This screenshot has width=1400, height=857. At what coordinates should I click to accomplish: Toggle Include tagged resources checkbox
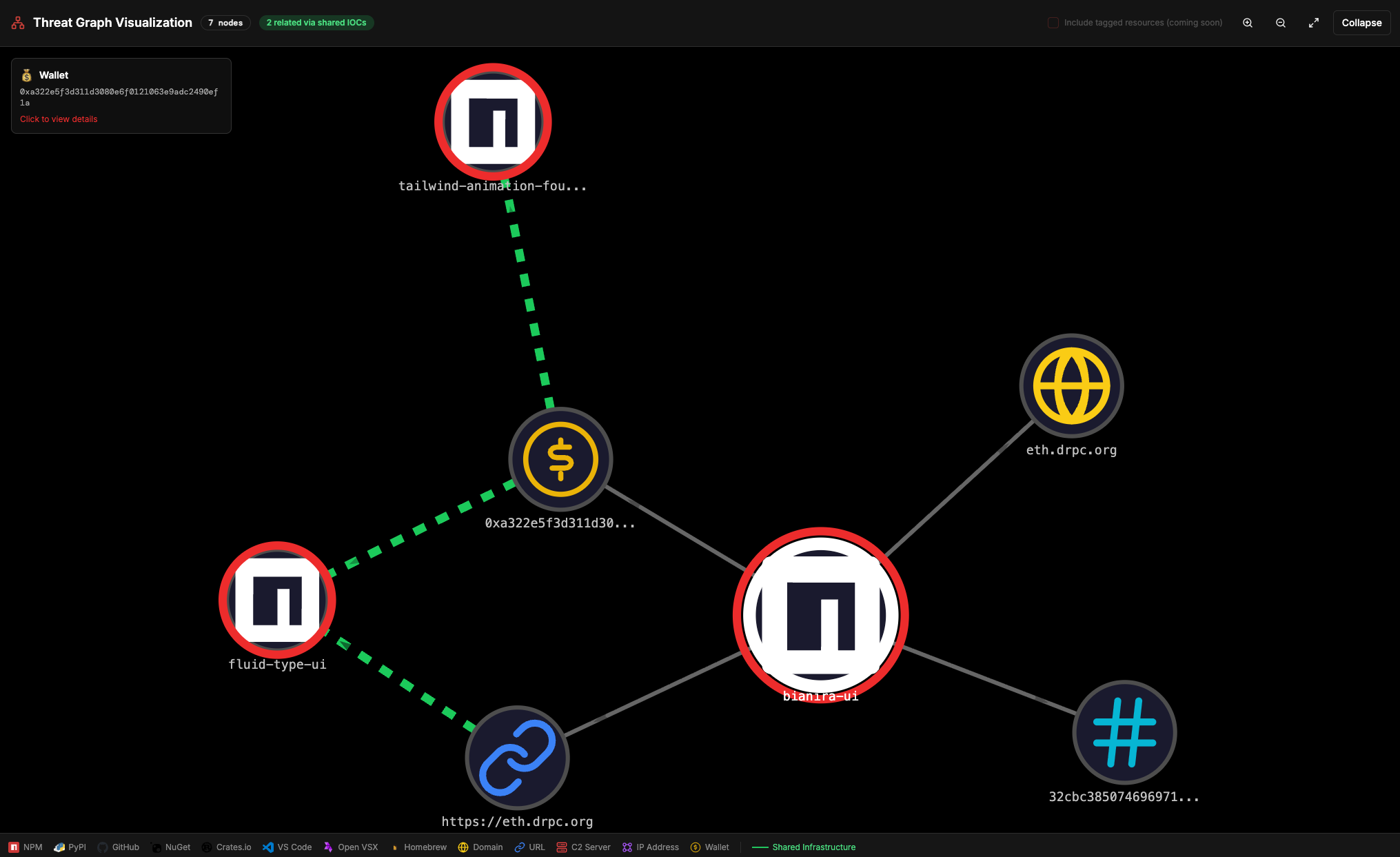pos(1053,23)
